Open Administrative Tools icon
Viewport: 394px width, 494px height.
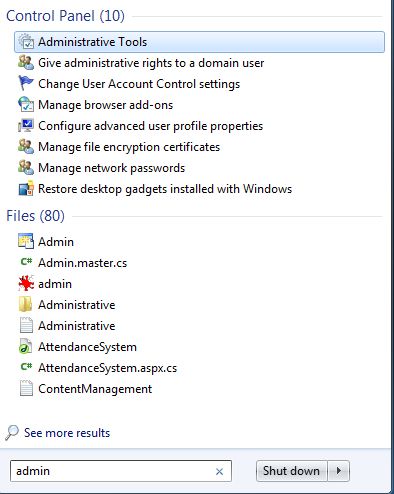[x=26, y=42]
